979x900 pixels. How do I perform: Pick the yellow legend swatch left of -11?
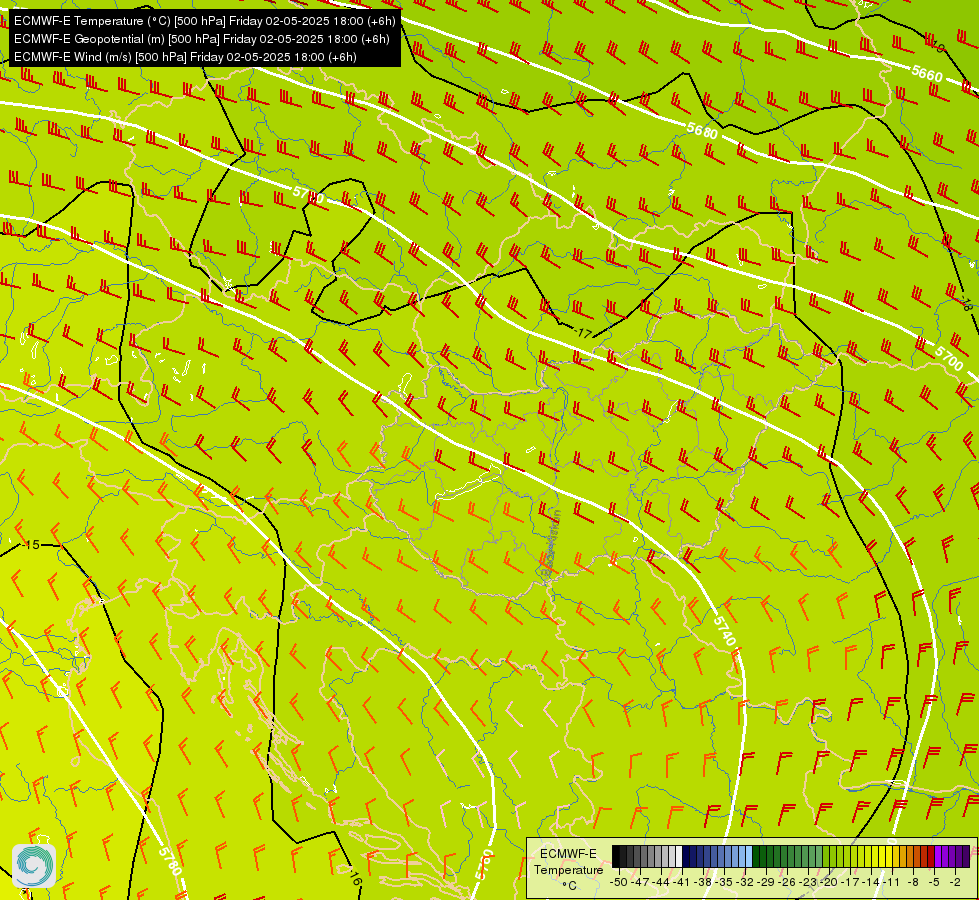pos(889,856)
